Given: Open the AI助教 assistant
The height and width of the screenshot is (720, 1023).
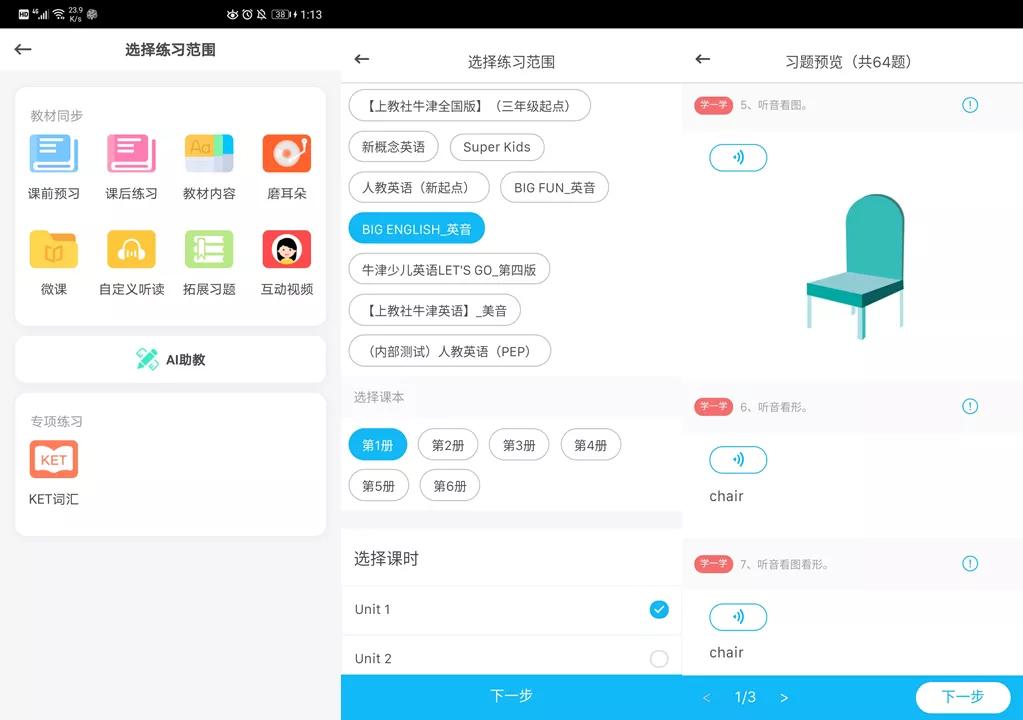Looking at the screenshot, I should [x=169, y=359].
